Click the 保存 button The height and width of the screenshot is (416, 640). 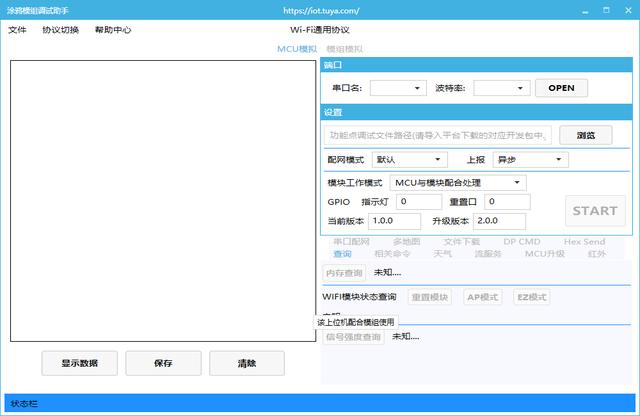163,363
